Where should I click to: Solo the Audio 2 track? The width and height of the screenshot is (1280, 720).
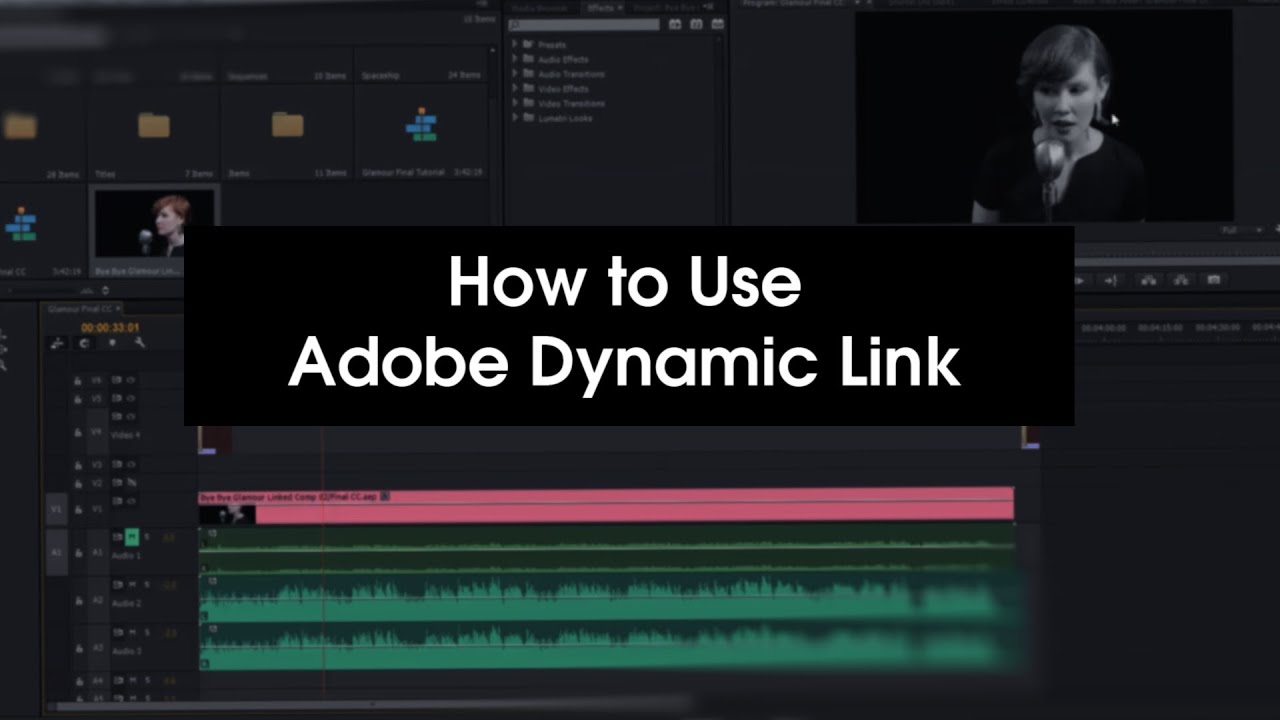point(147,585)
